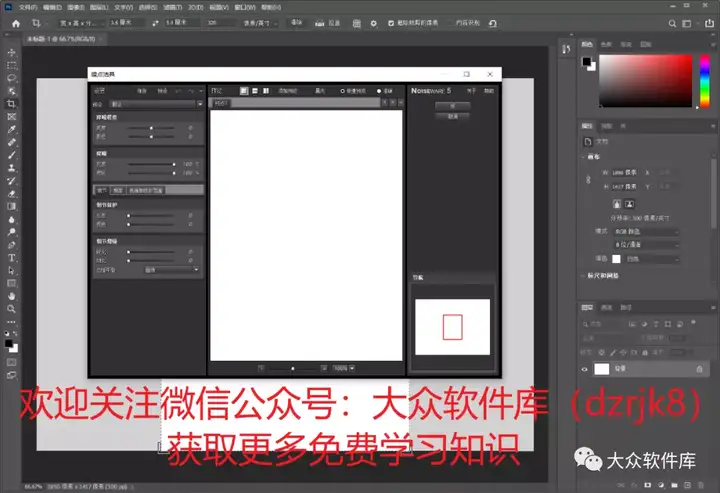Screen dimensions: 720x493
Task: Open crop settings gear icon
Action: pos(374,23)
